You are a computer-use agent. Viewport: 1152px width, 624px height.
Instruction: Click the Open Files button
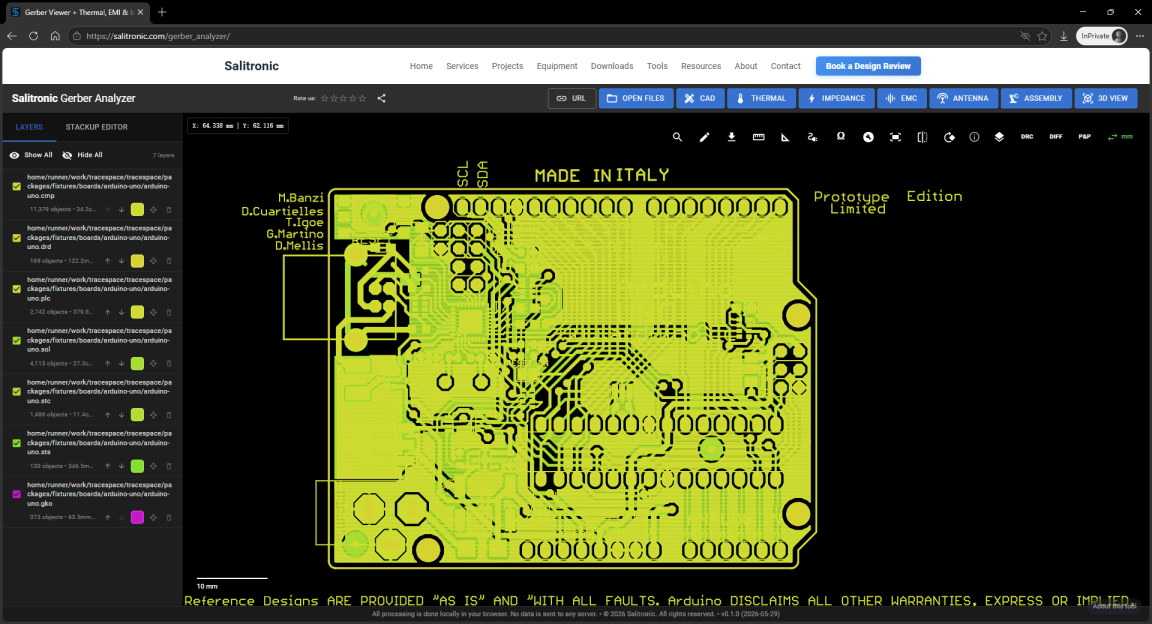click(x=636, y=98)
